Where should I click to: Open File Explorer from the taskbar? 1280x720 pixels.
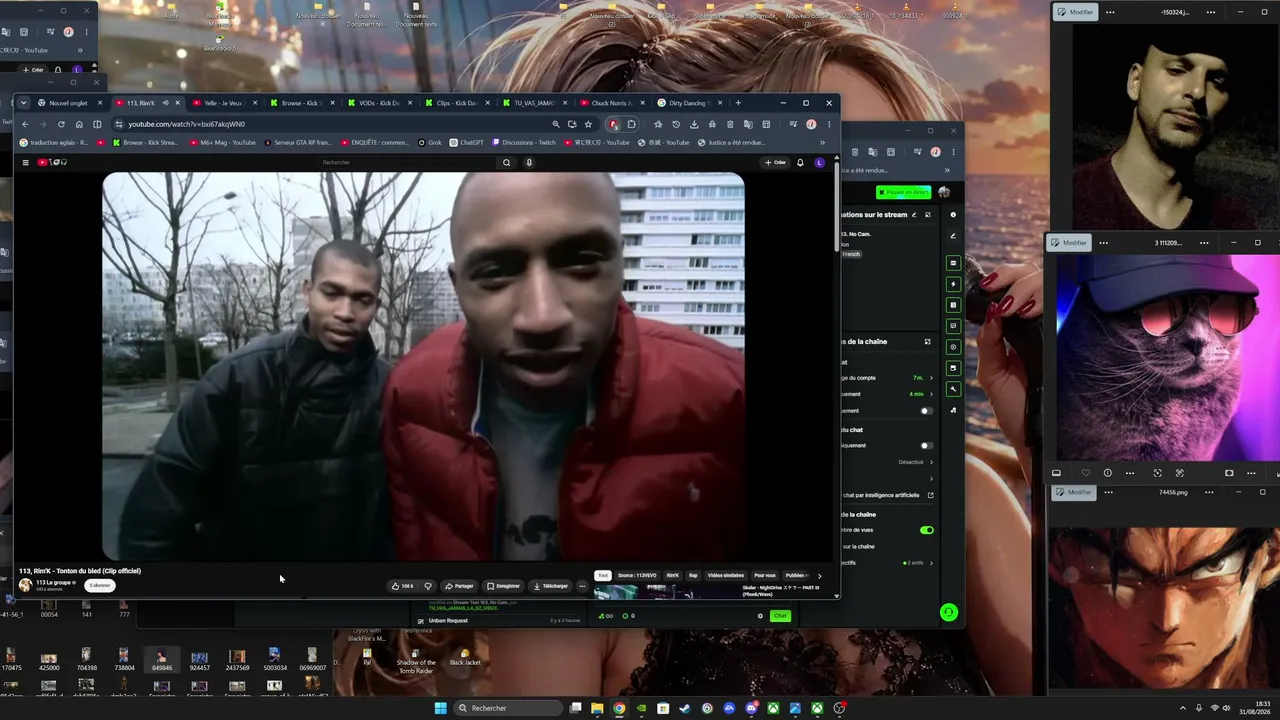[x=597, y=708]
